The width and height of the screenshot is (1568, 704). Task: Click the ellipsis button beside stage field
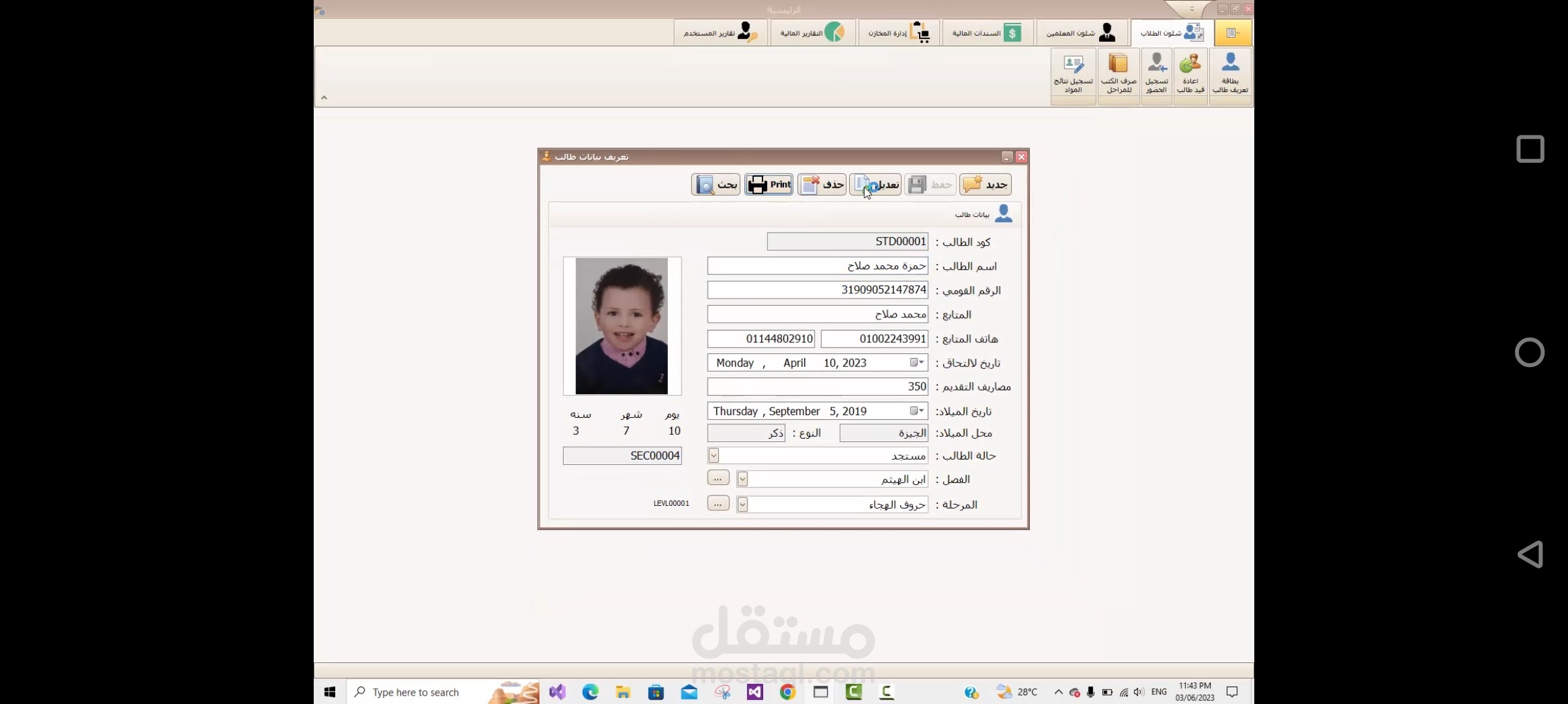coord(718,503)
